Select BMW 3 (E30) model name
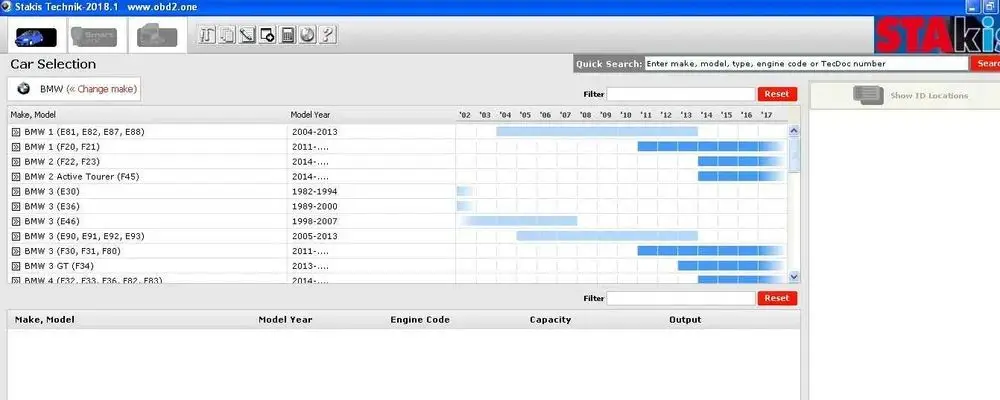Image resolution: width=1000 pixels, height=400 pixels. point(52,191)
